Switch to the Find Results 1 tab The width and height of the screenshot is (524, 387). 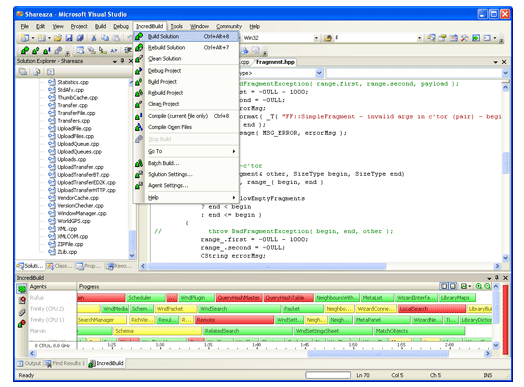pos(65,363)
